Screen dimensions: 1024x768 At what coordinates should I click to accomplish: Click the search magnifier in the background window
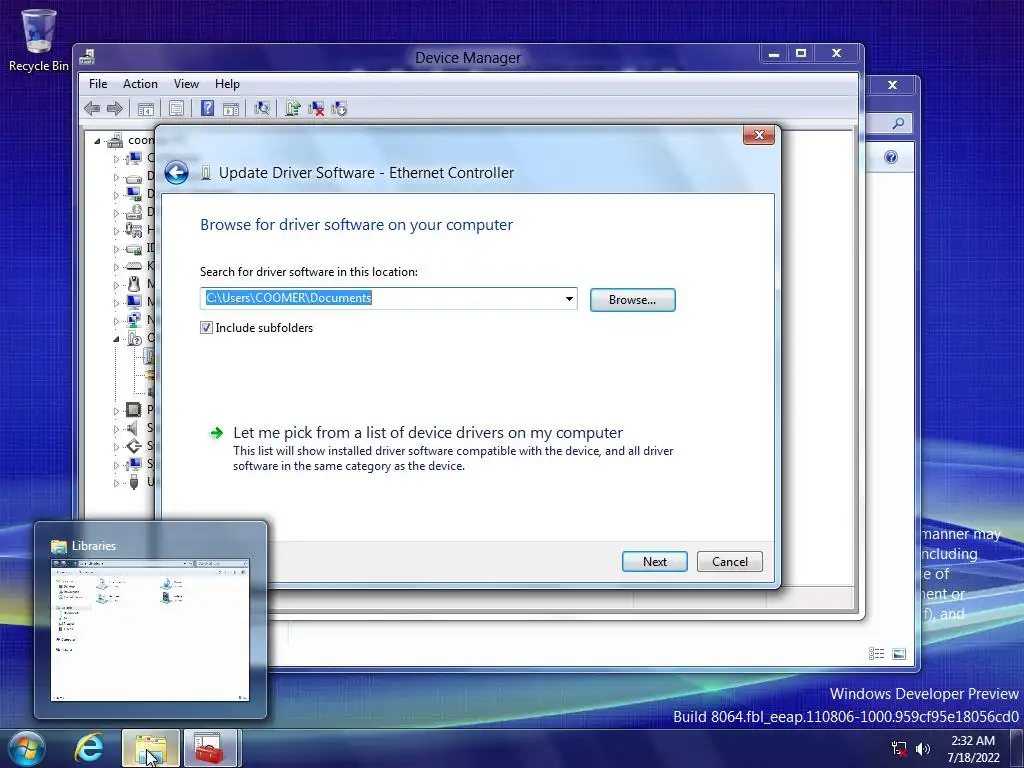pyautogui.click(x=899, y=123)
